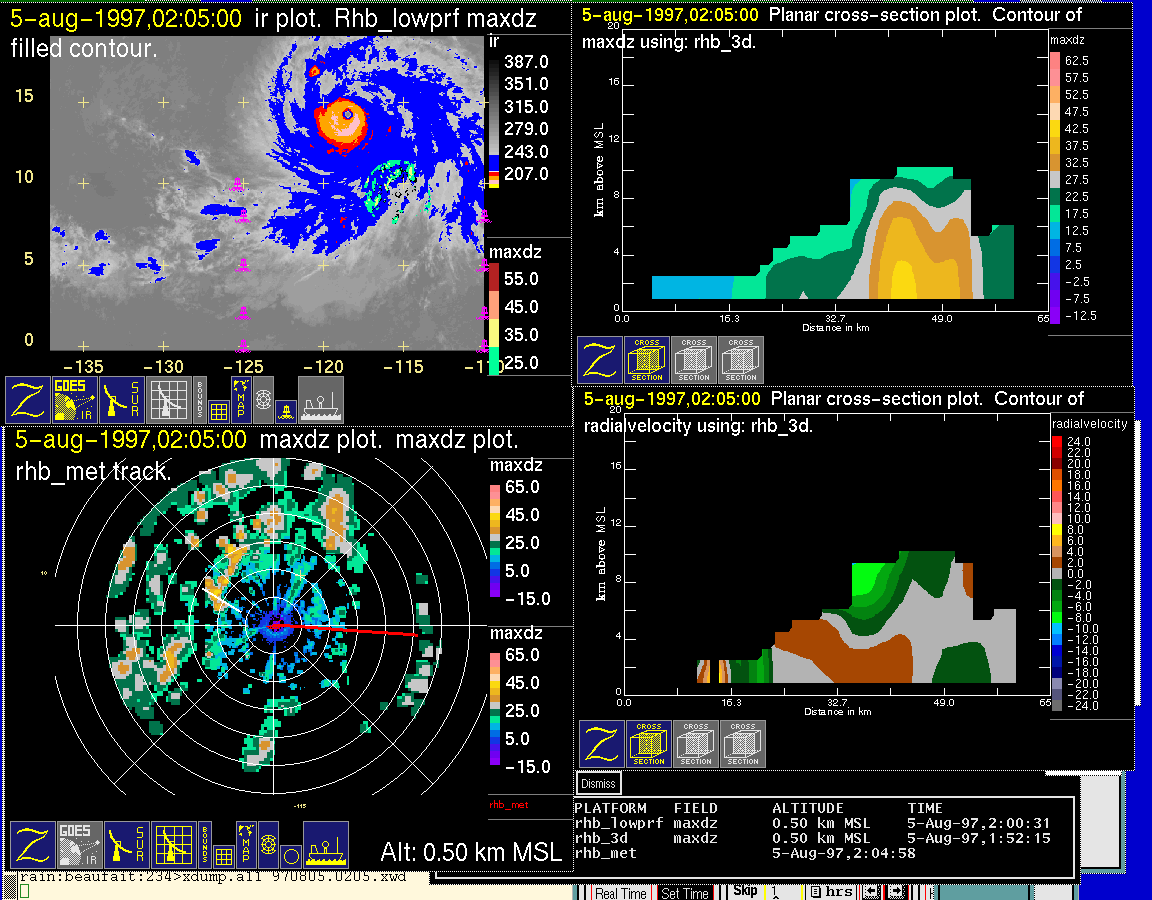Click the Z icon in the IR plot window
The height and width of the screenshot is (900, 1152).
click(x=28, y=400)
